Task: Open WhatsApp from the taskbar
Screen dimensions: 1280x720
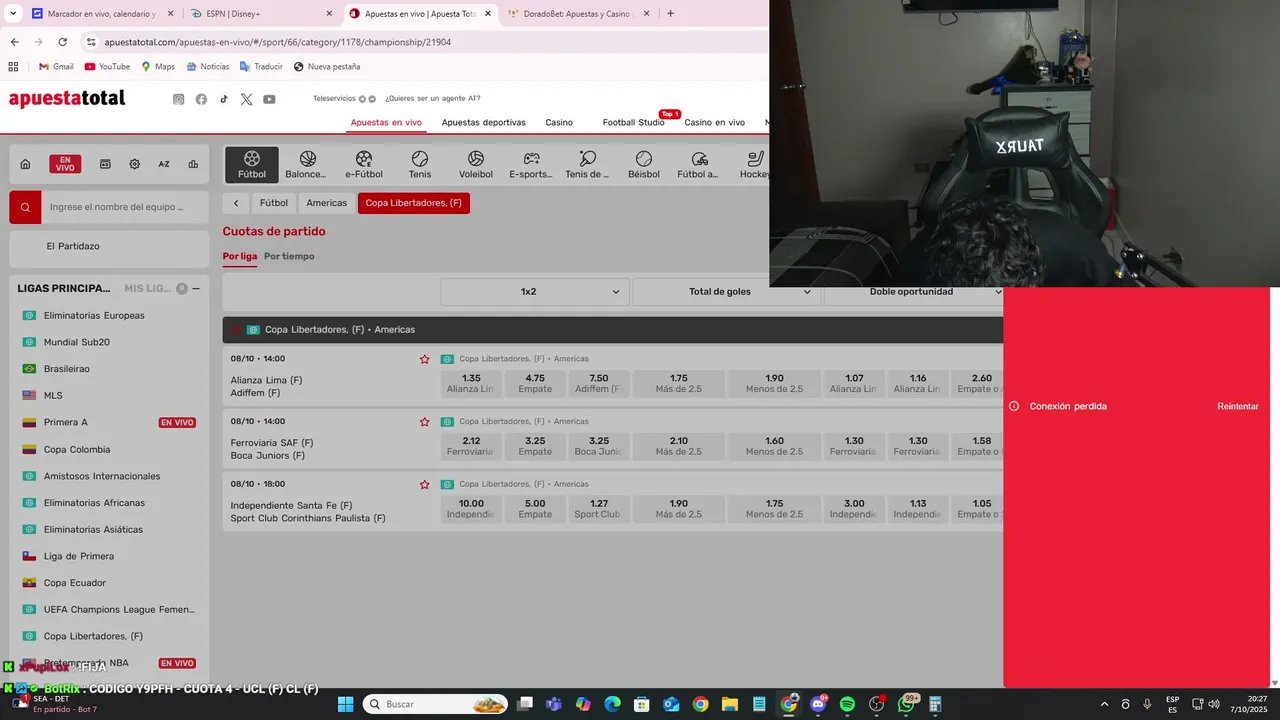Action: pos(906,704)
